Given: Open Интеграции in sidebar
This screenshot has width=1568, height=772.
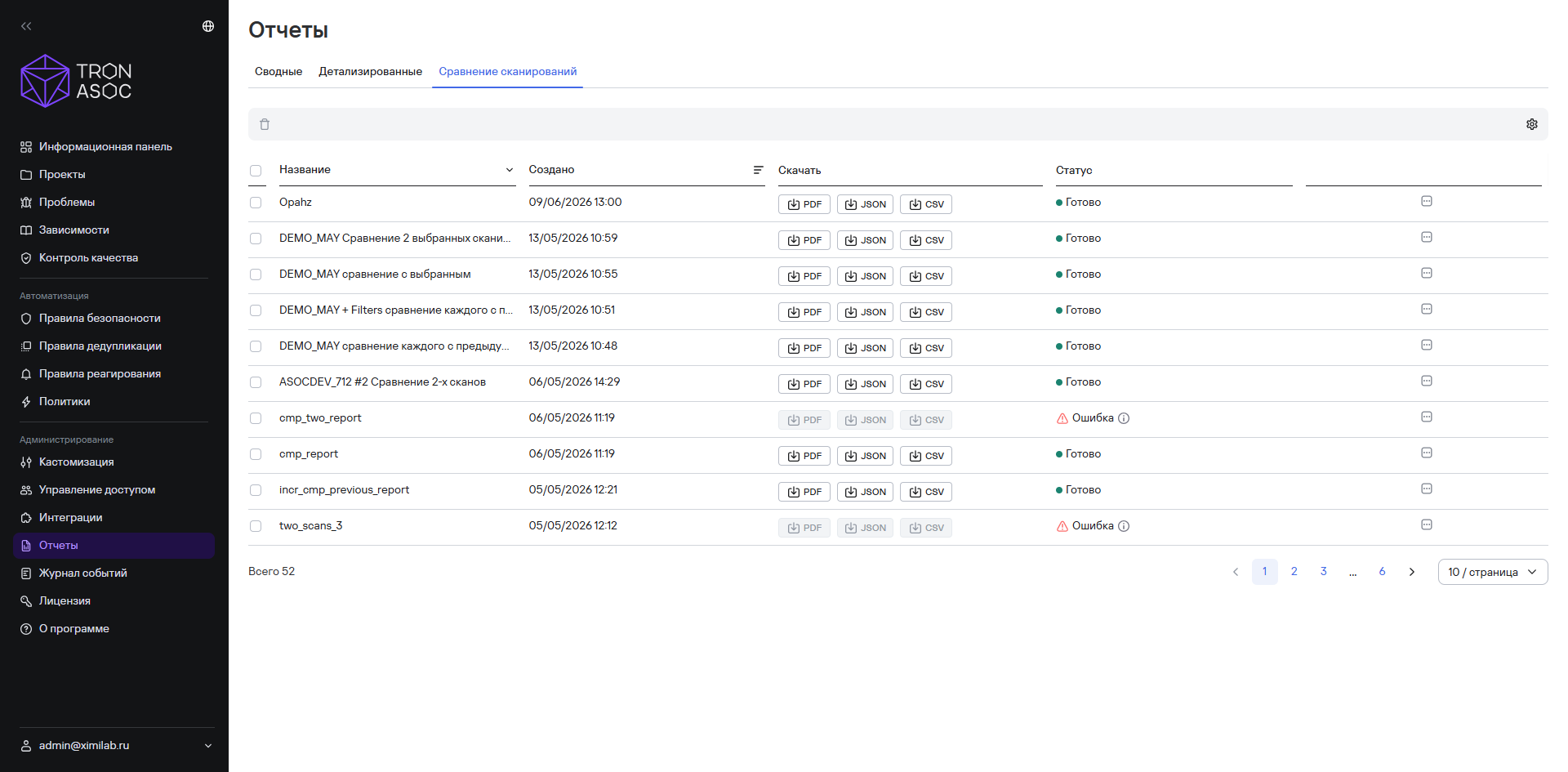Looking at the screenshot, I should coord(114,518).
